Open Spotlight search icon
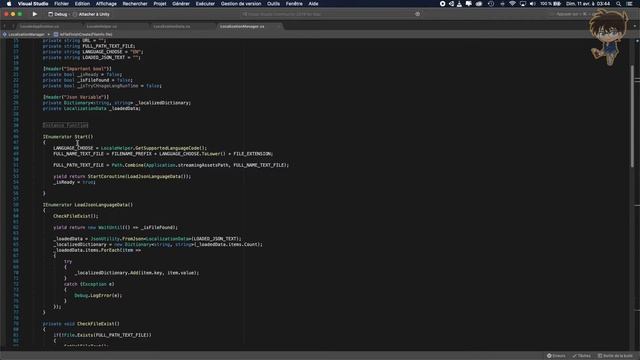This screenshot has height=360, width=640. pos(619,4)
